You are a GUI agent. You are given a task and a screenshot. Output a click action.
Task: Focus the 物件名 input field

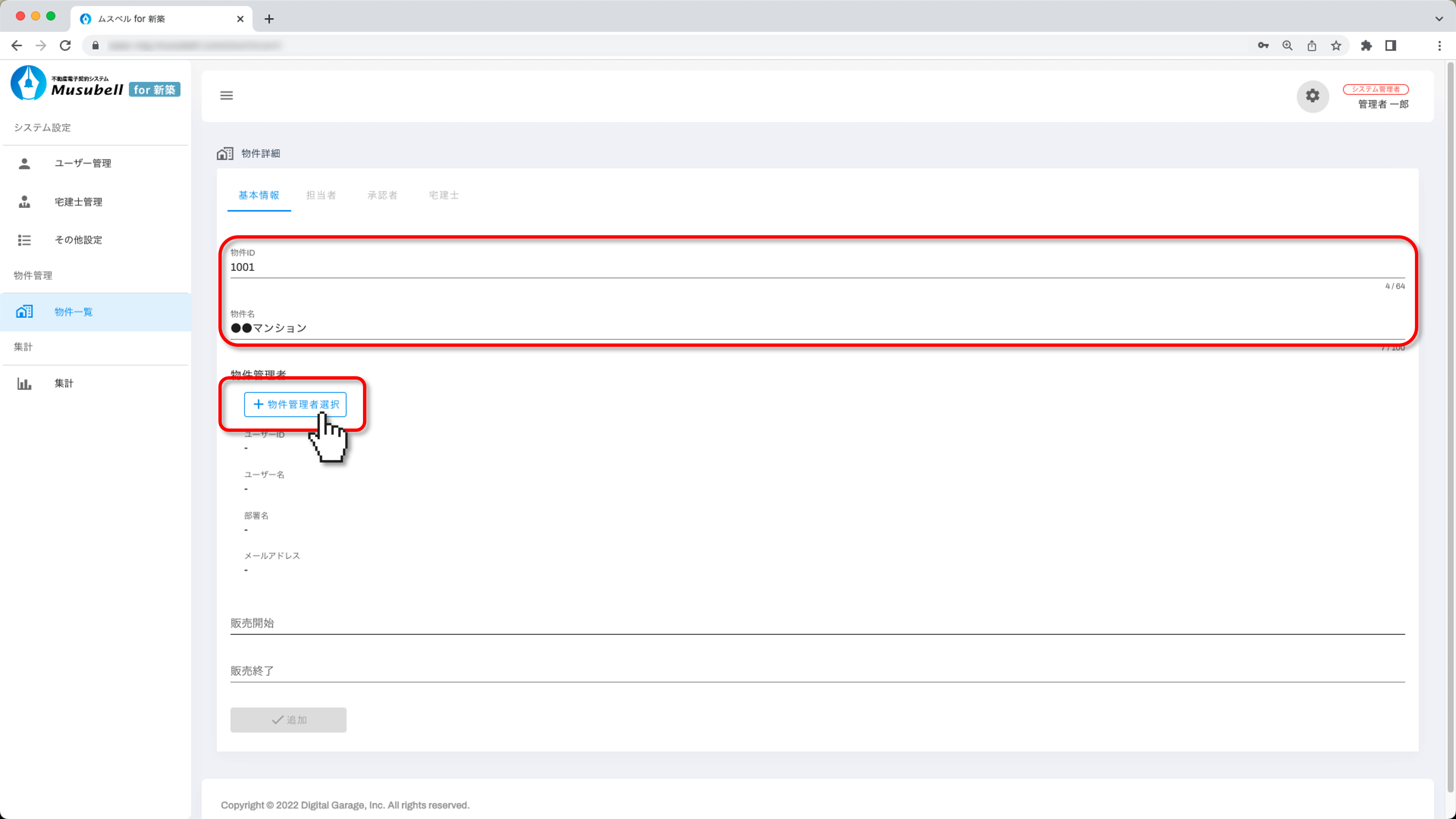point(817,328)
